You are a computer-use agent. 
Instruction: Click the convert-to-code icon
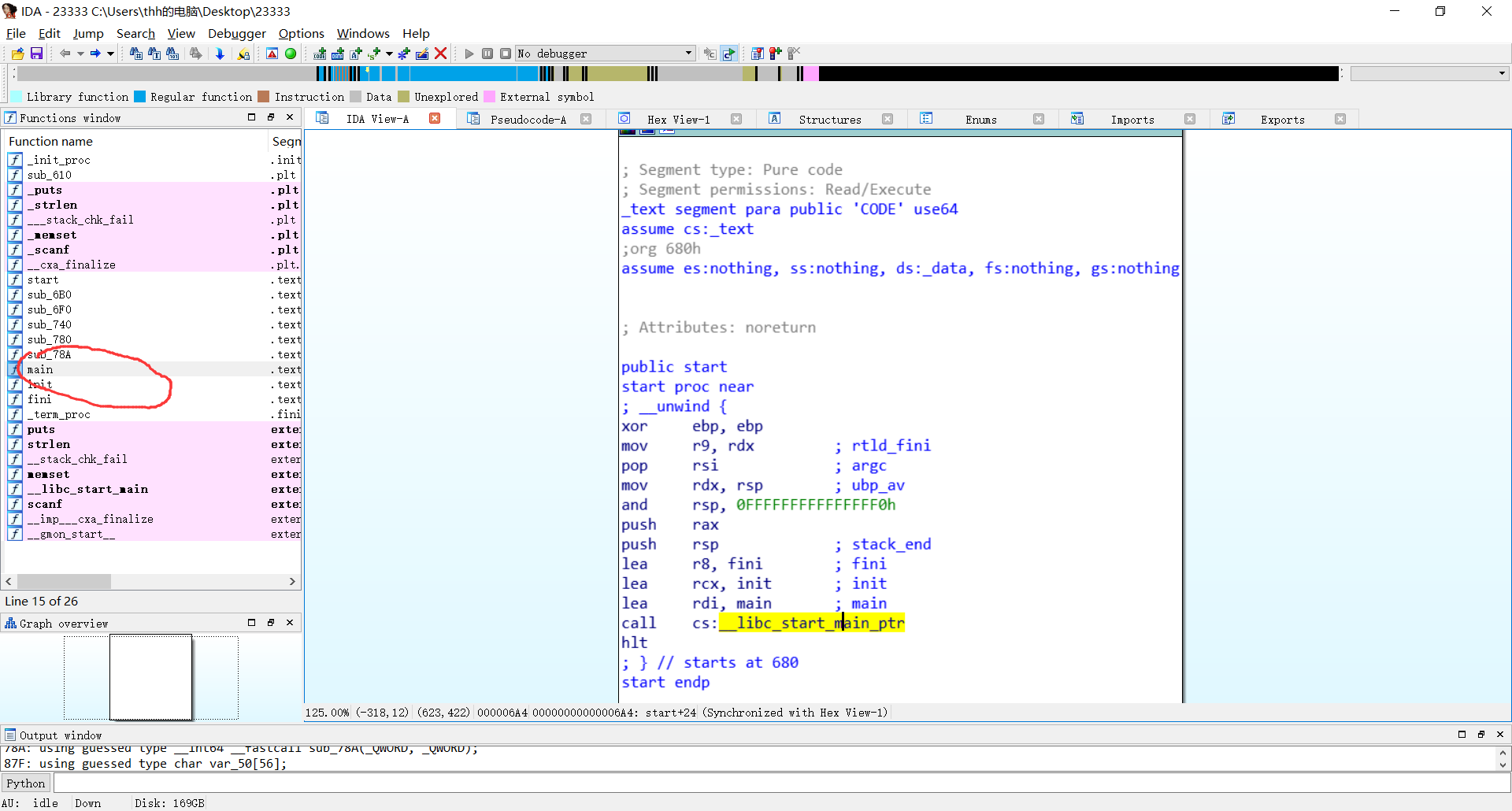point(320,54)
